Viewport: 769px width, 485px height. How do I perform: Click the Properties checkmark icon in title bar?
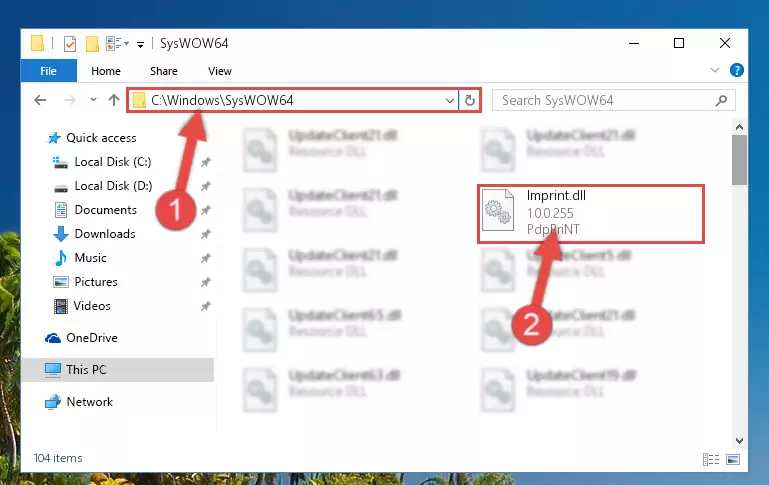70,44
